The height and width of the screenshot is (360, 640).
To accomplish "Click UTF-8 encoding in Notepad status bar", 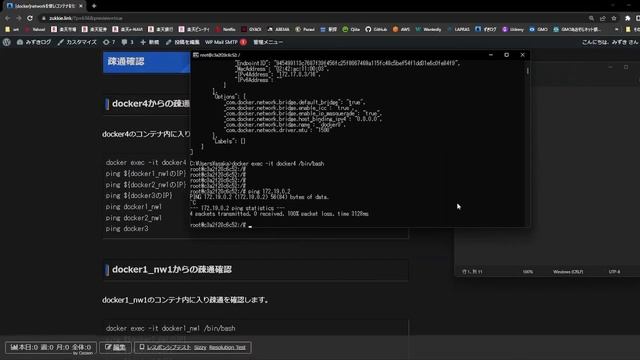I will (x=614, y=271).
